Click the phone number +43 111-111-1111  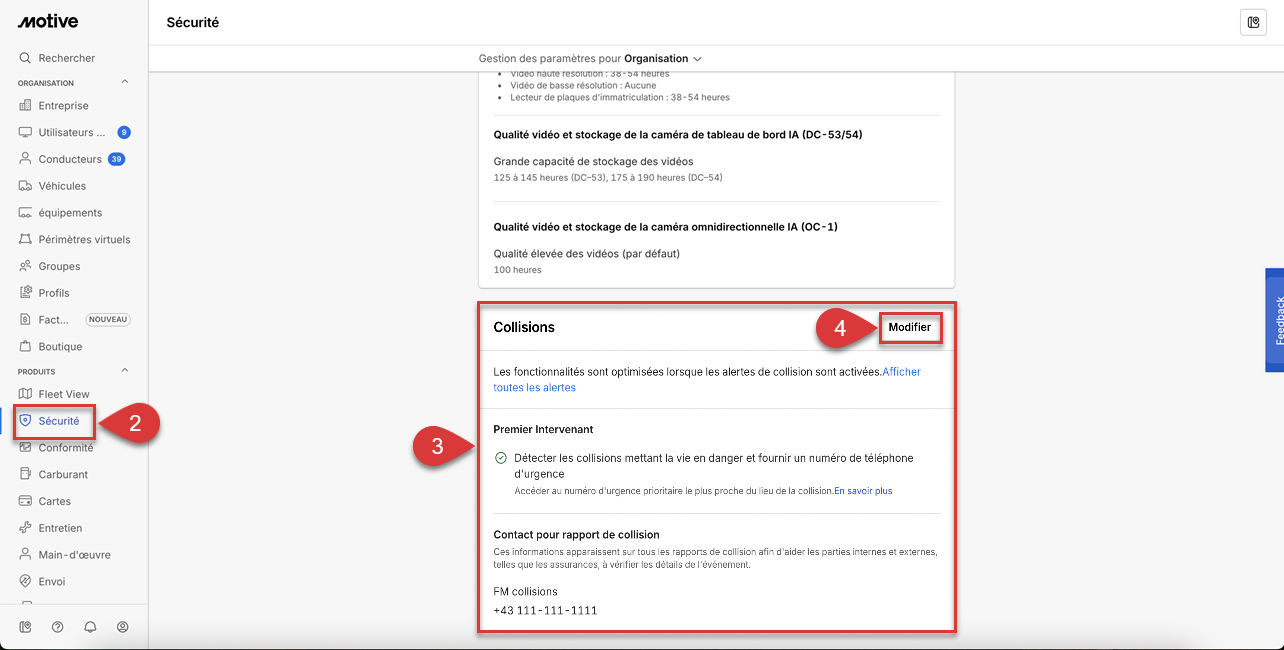[x=545, y=610]
